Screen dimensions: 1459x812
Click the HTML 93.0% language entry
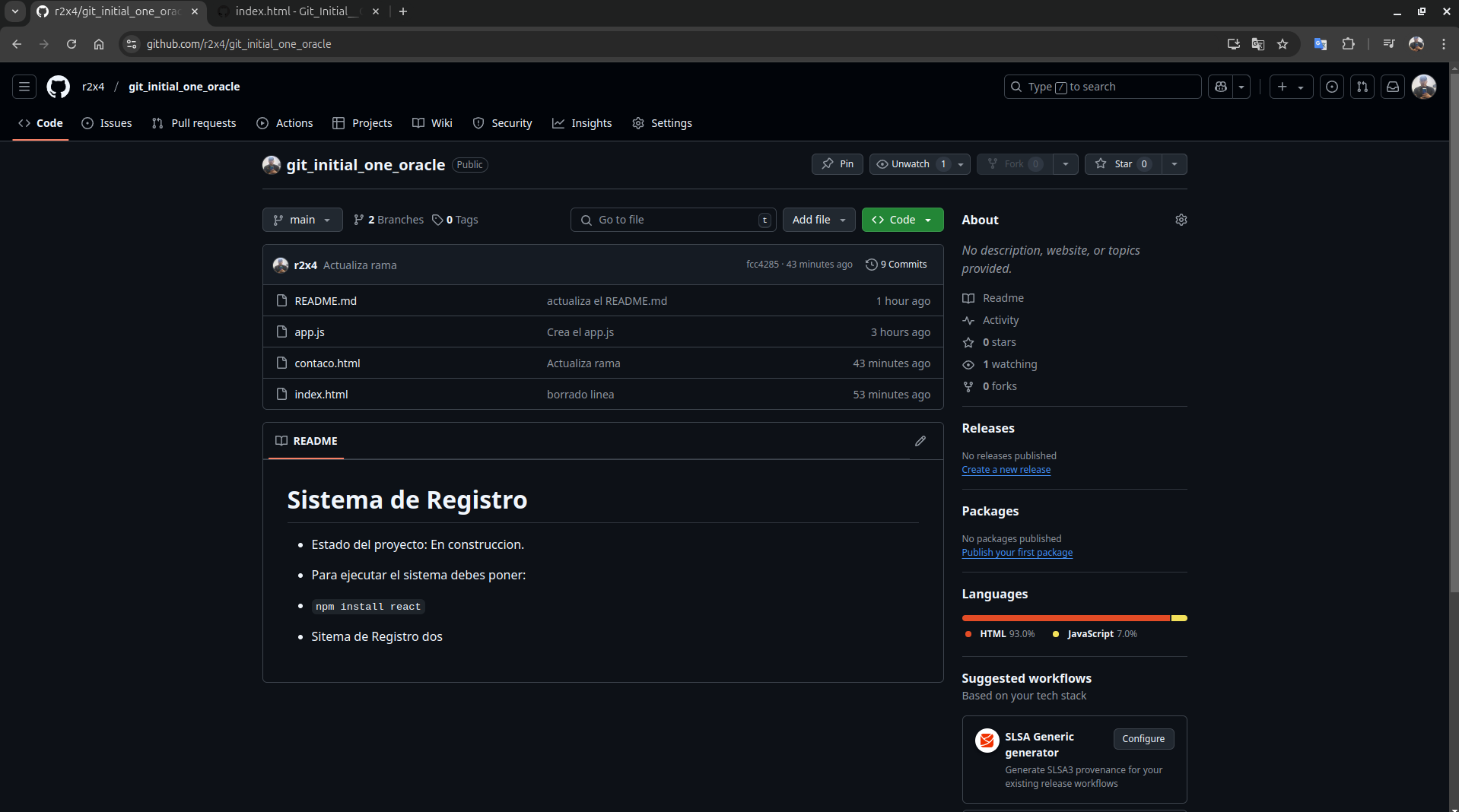tap(1000, 634)
